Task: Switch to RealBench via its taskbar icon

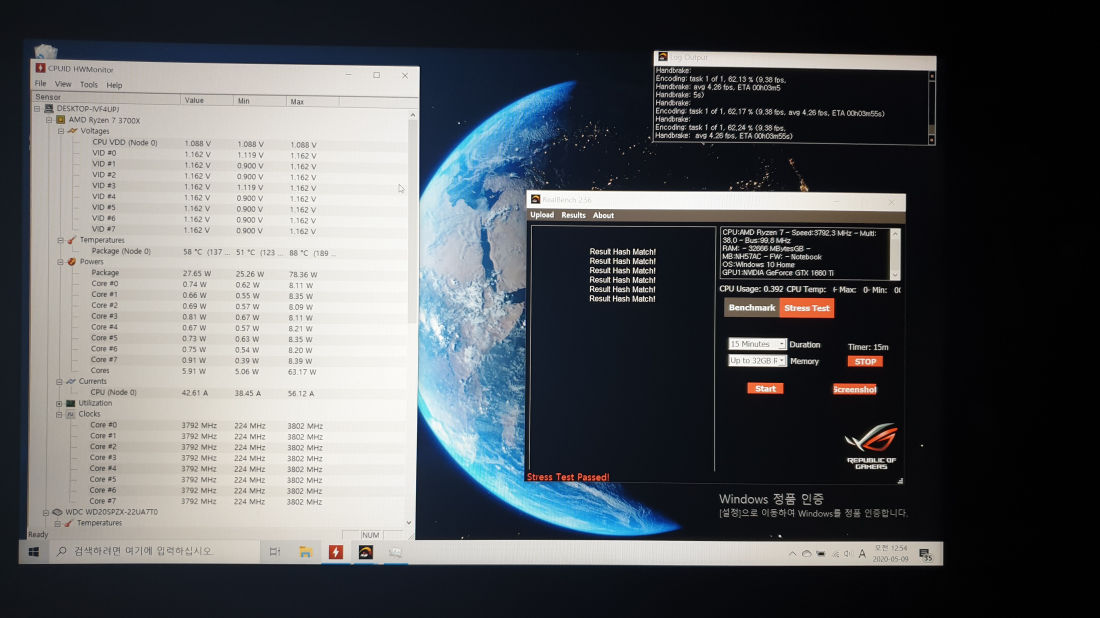Action: pyautogui.click(x=365, y=553)
